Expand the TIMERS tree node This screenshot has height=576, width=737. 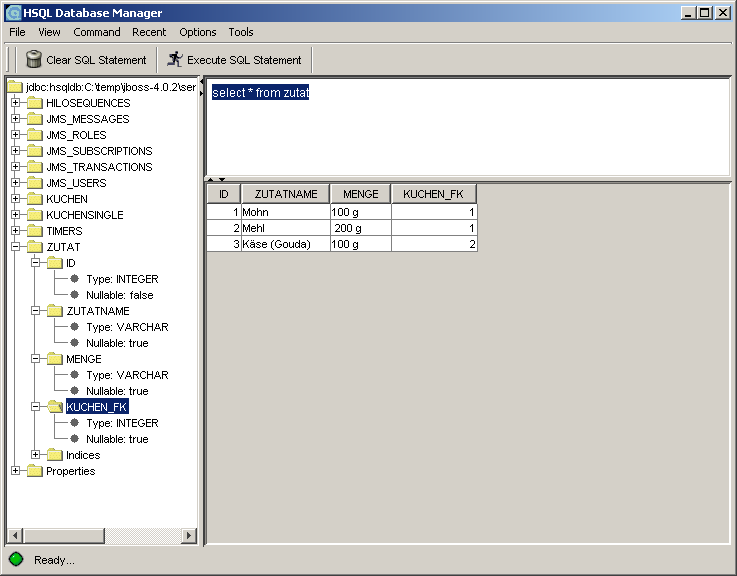coord(16,230)
